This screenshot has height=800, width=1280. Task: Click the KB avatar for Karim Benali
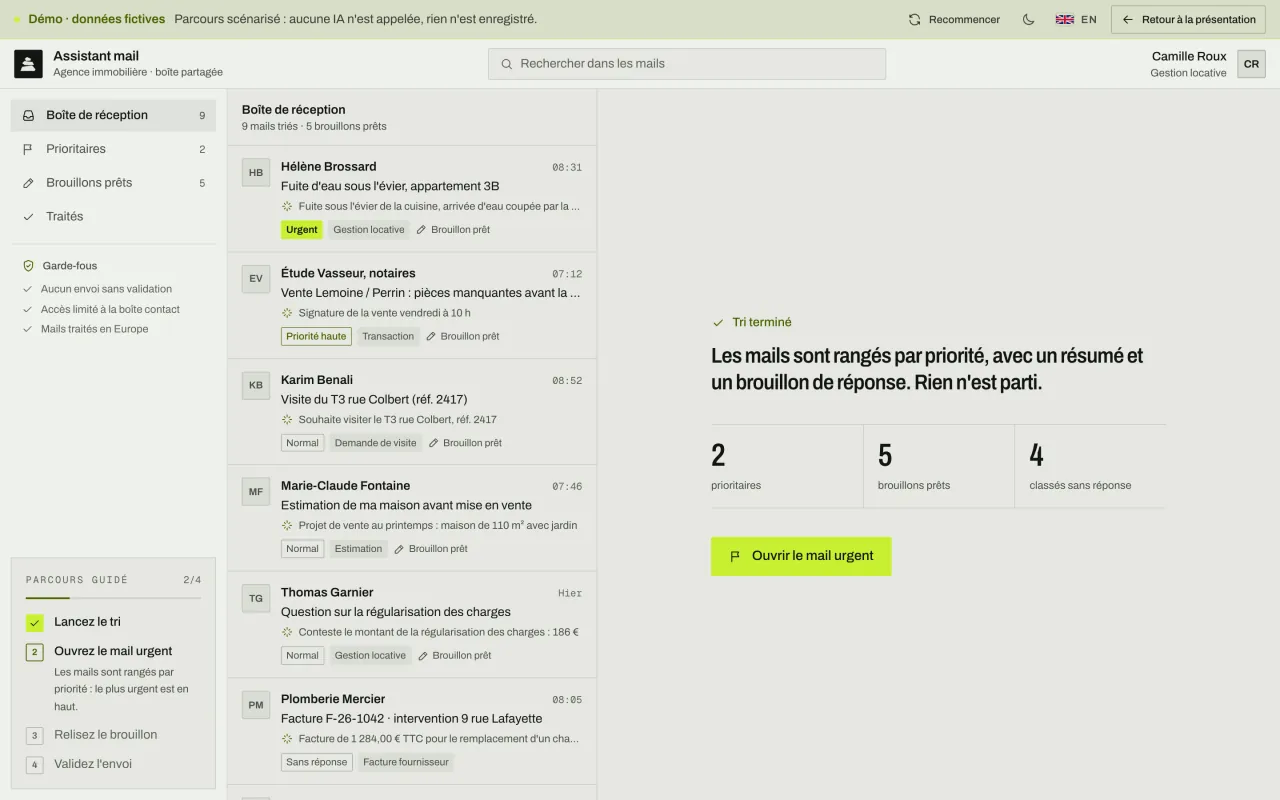click(x=256, y=385)
